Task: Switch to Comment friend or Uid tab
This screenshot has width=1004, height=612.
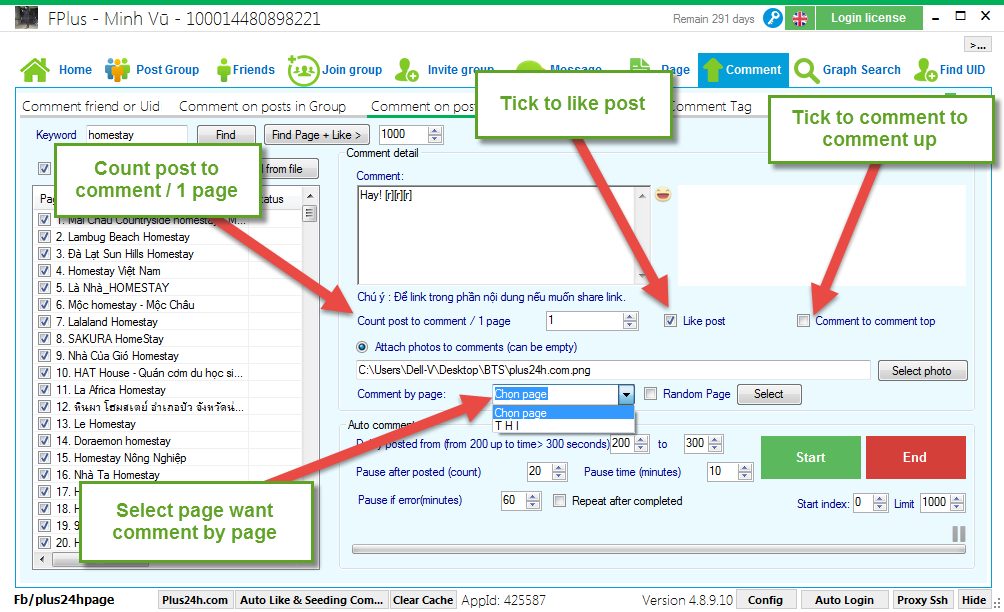Action: [91, 106]
